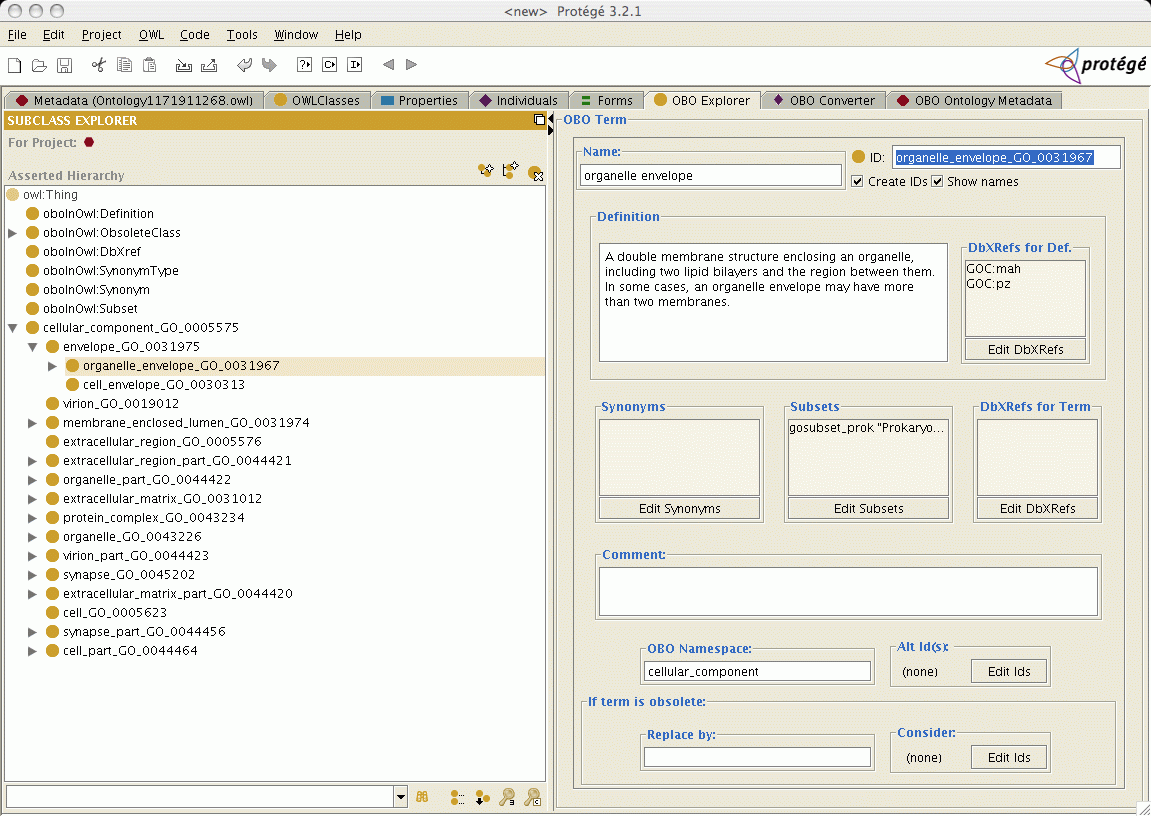The image size is (1151, 816).
Task: Expand the synapse_GO_0045202 node
Action: [x=32, y=575]
